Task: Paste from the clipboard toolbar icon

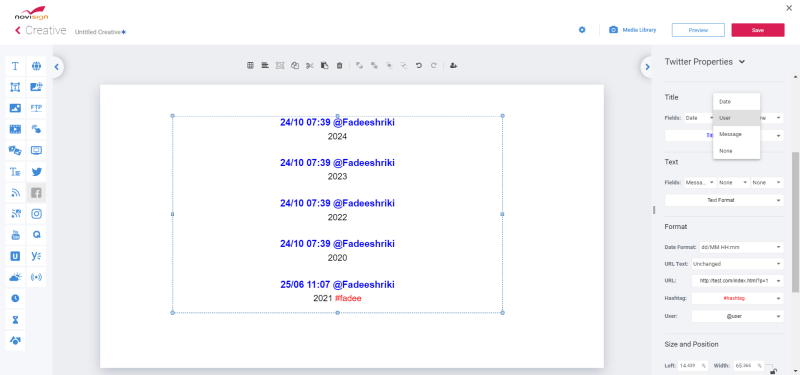Action: pyautogui.click(x=324, y=65)
